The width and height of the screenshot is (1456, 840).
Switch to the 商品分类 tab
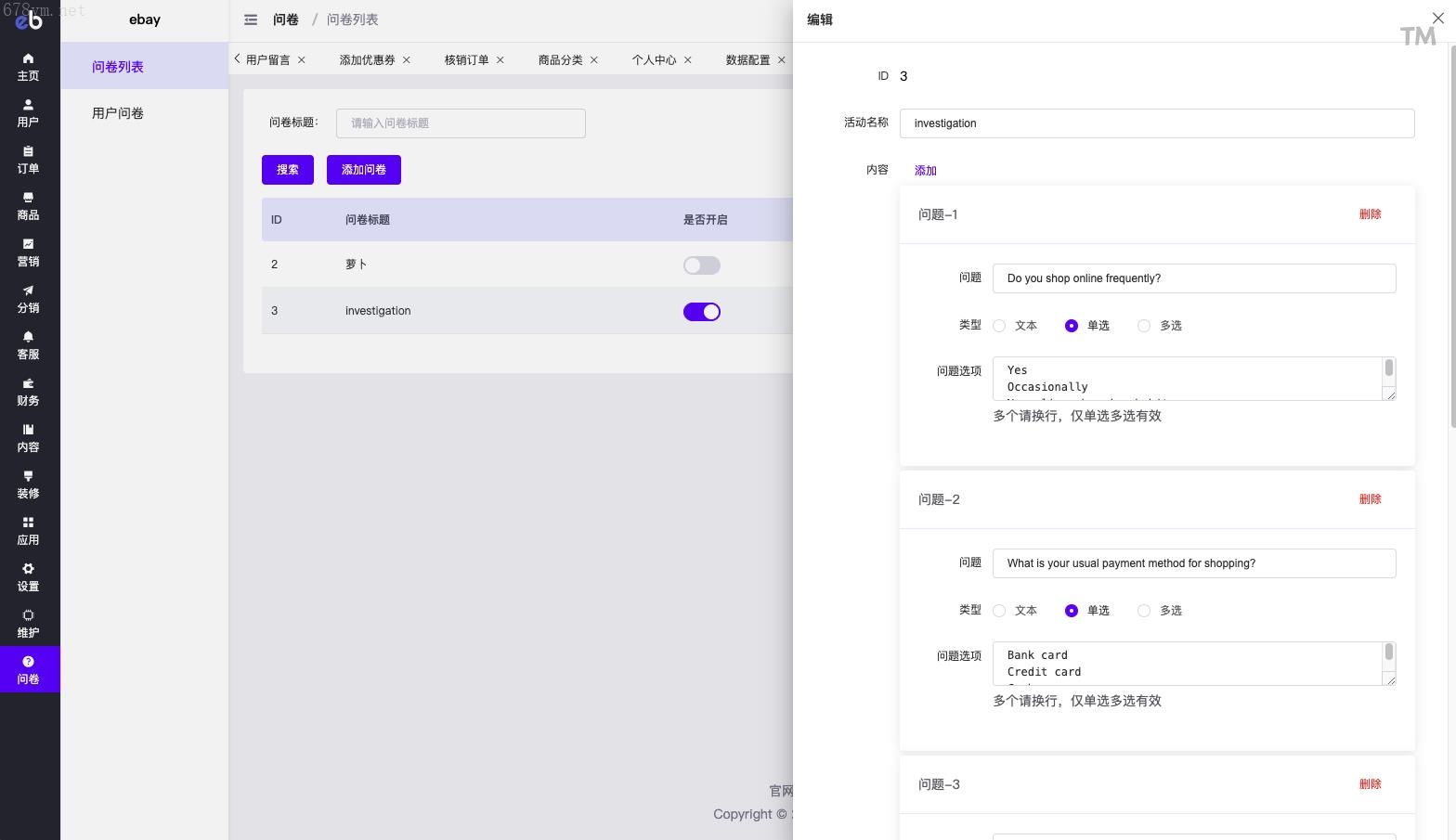click(x=560, y=59)
